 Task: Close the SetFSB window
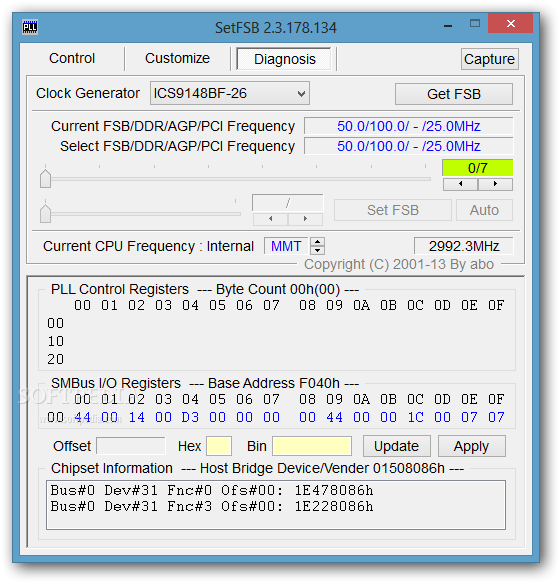(x=511, y=23)
